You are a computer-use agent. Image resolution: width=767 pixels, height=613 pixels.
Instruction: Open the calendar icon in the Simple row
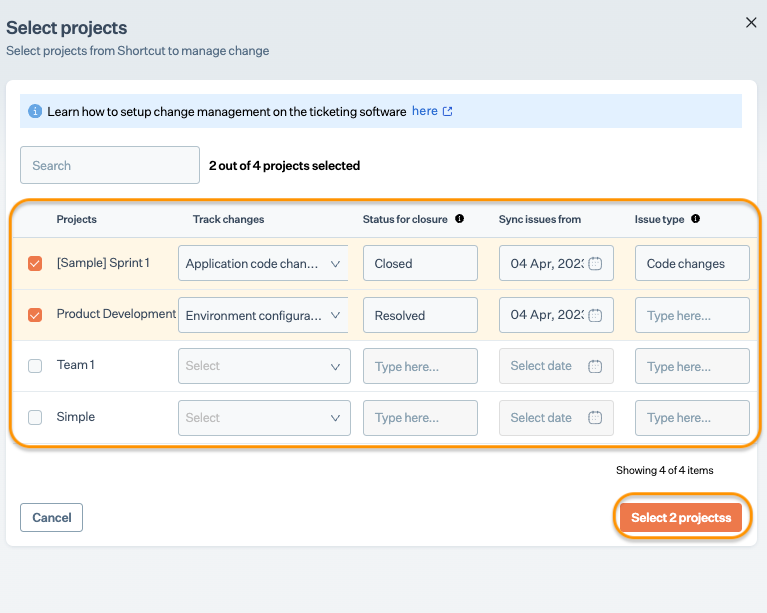(x=595, y=418)
